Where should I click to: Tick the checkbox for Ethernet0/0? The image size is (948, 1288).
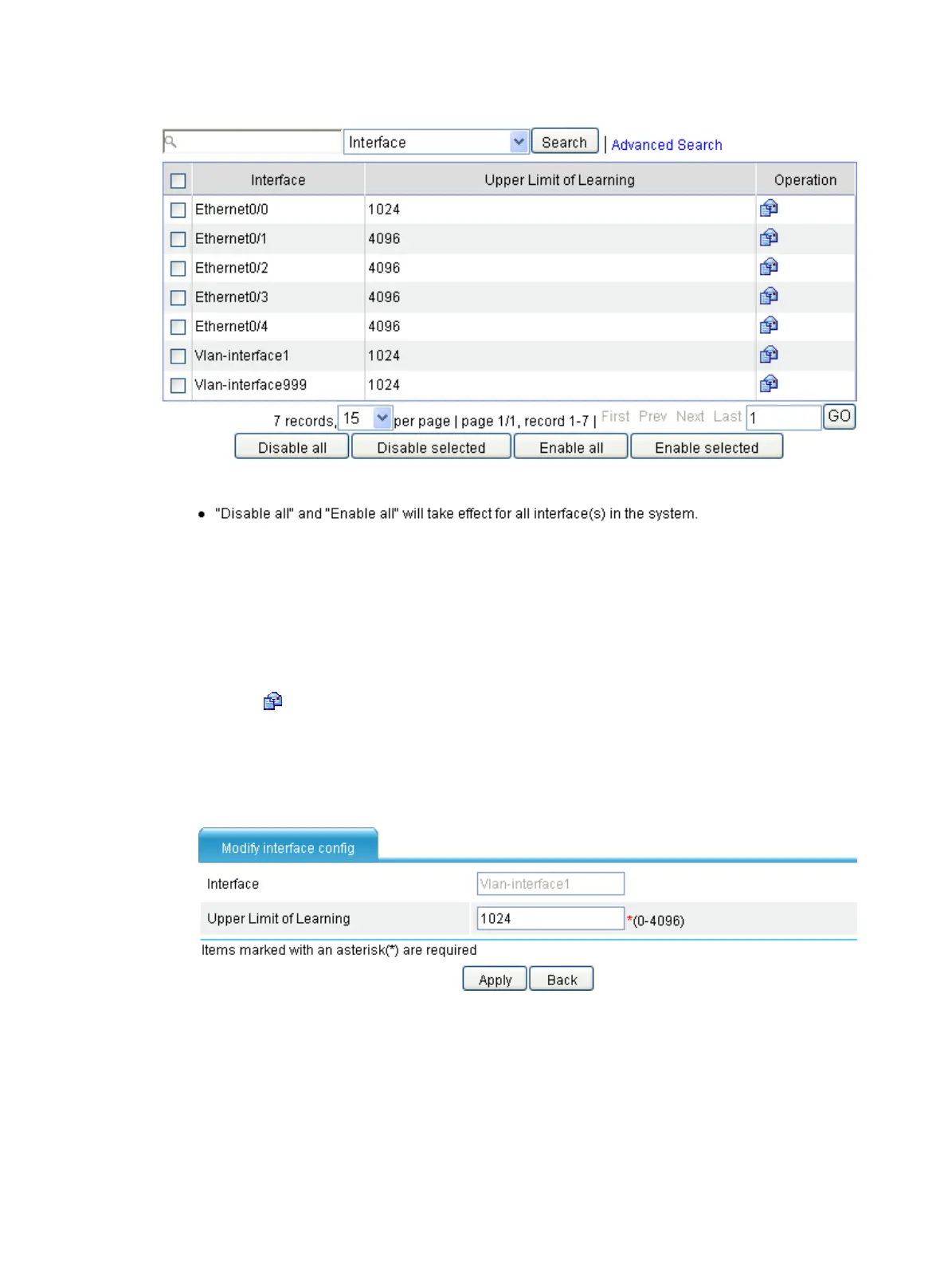point(178,210)
